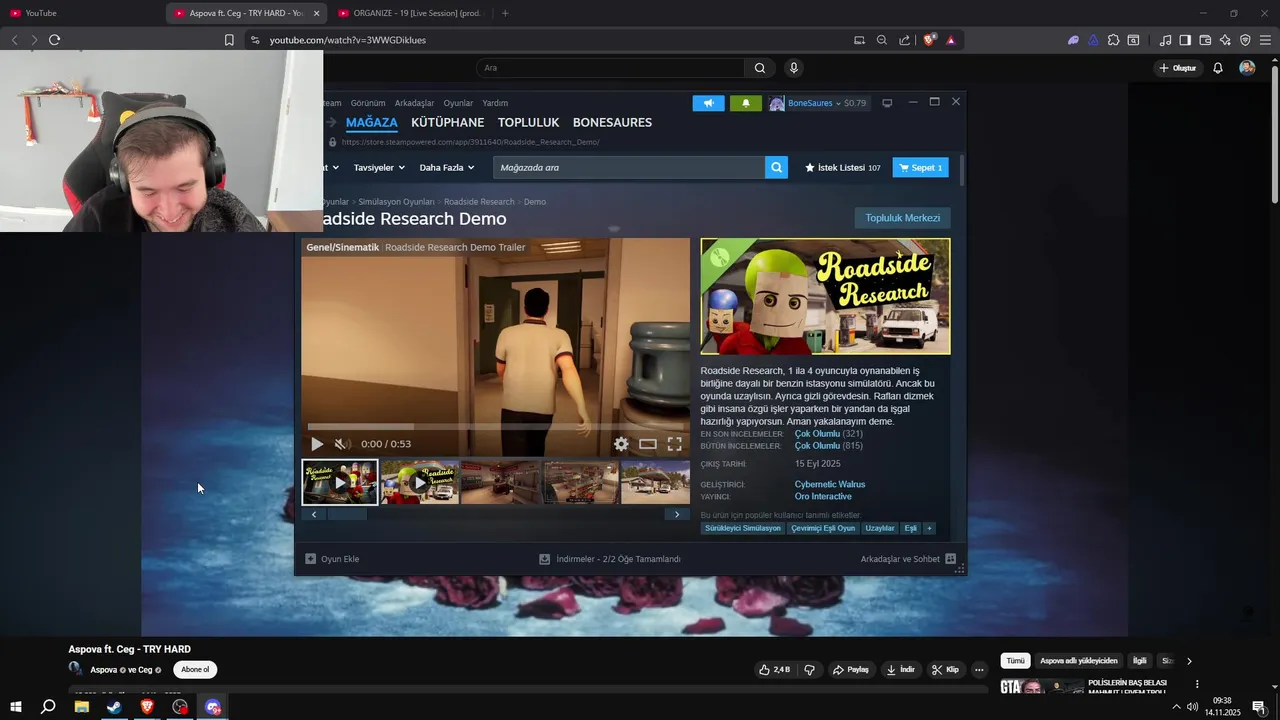Open the browser extensions puzzle icon
Image resolution: width=1280 pixels, height=720 pixels.
pos(1113,40)
